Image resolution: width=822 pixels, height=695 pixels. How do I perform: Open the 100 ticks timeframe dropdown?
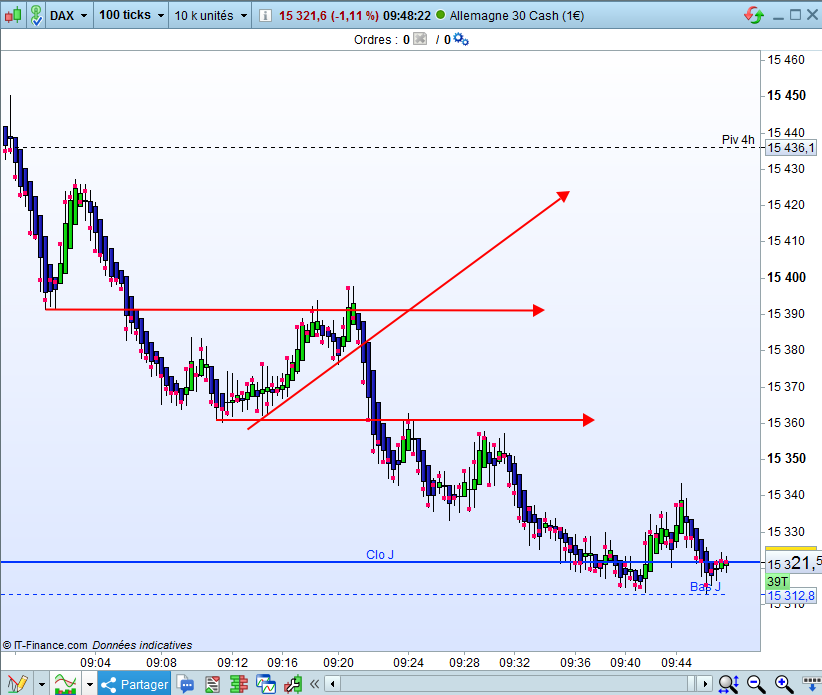coord(131,15)
